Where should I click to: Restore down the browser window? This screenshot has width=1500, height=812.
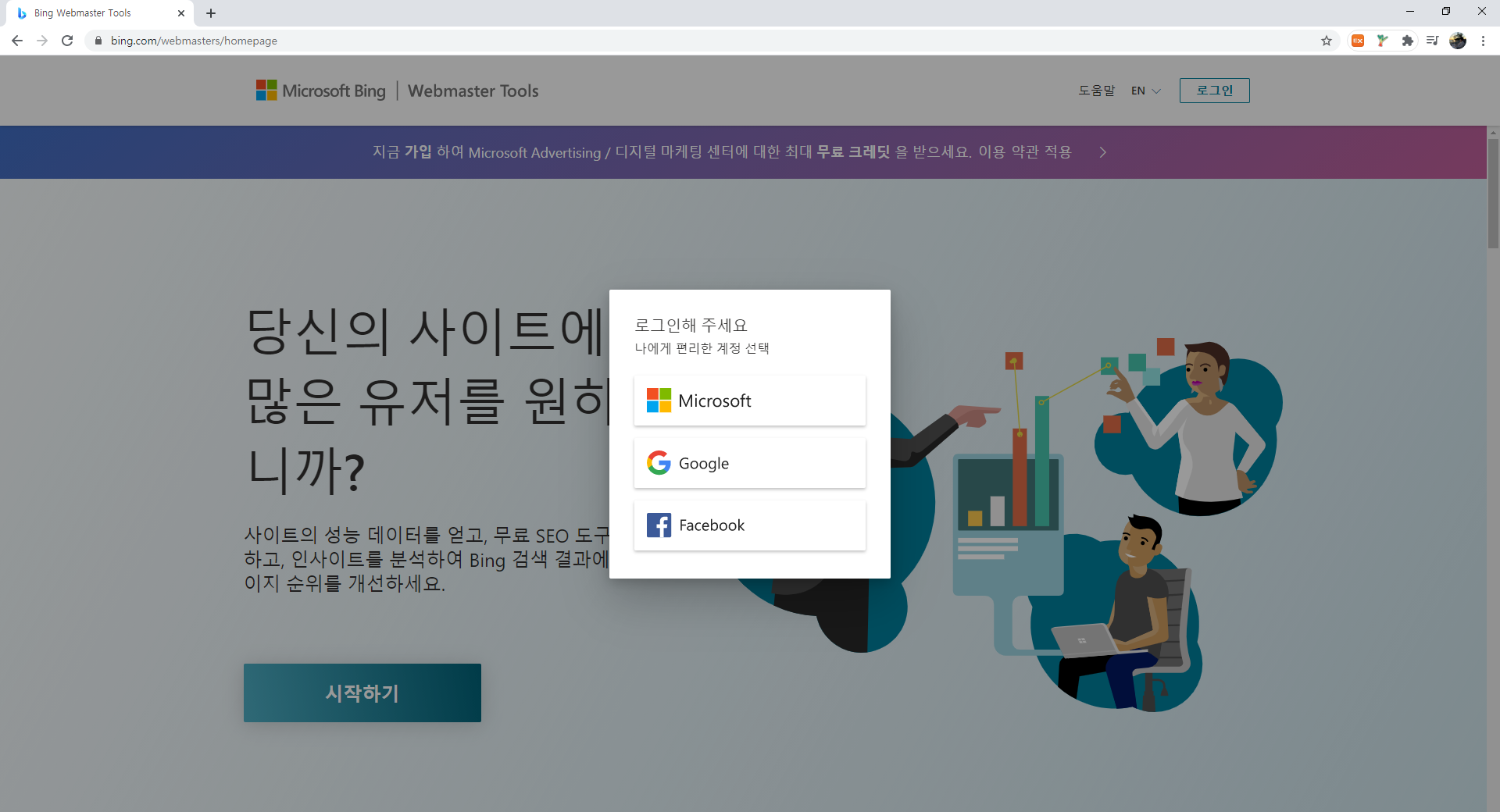coord(1446,12)
